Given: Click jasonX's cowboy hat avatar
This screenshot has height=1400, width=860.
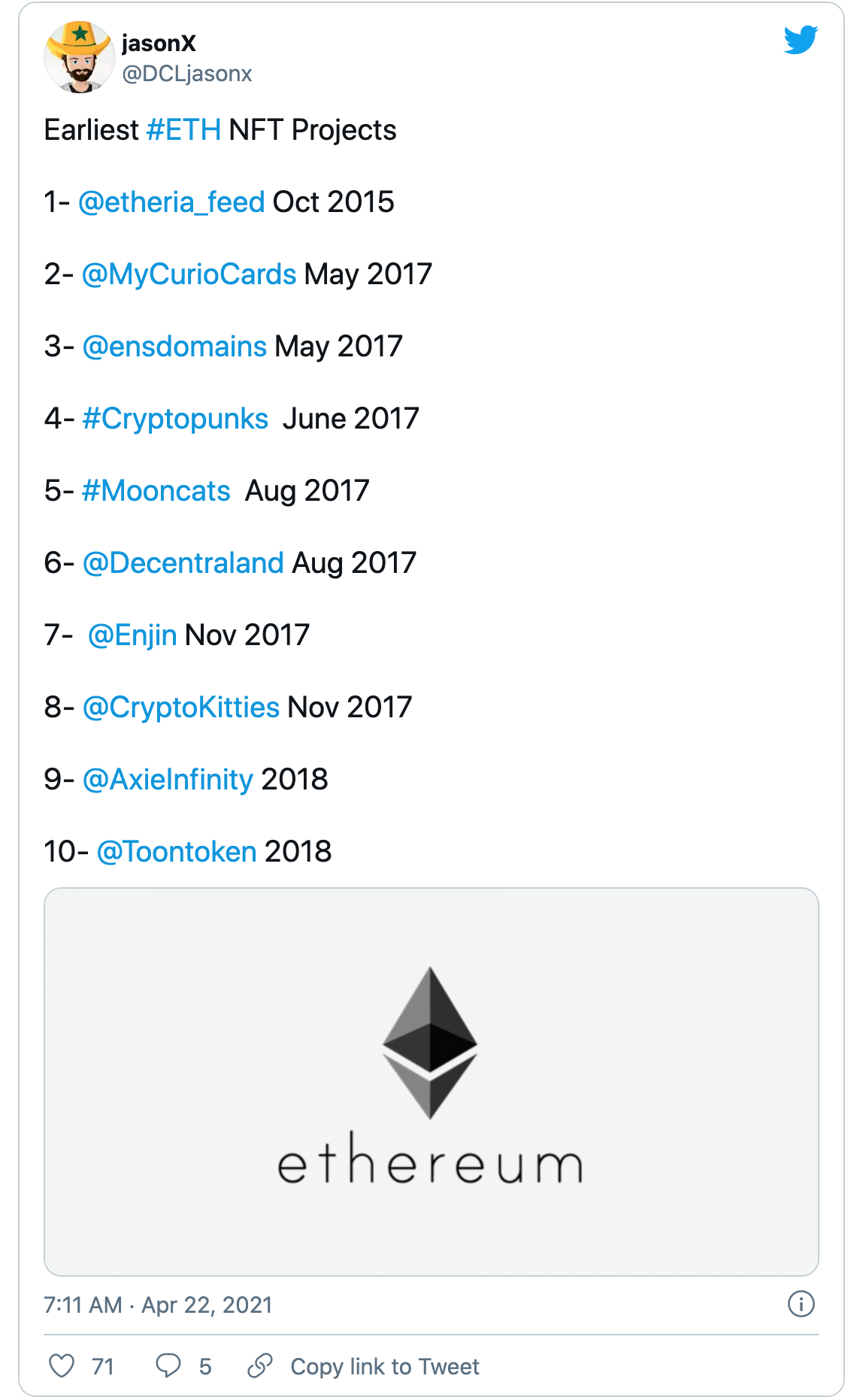Looking at the screenshot, I should pyautogui.click(x=79, y=57).
